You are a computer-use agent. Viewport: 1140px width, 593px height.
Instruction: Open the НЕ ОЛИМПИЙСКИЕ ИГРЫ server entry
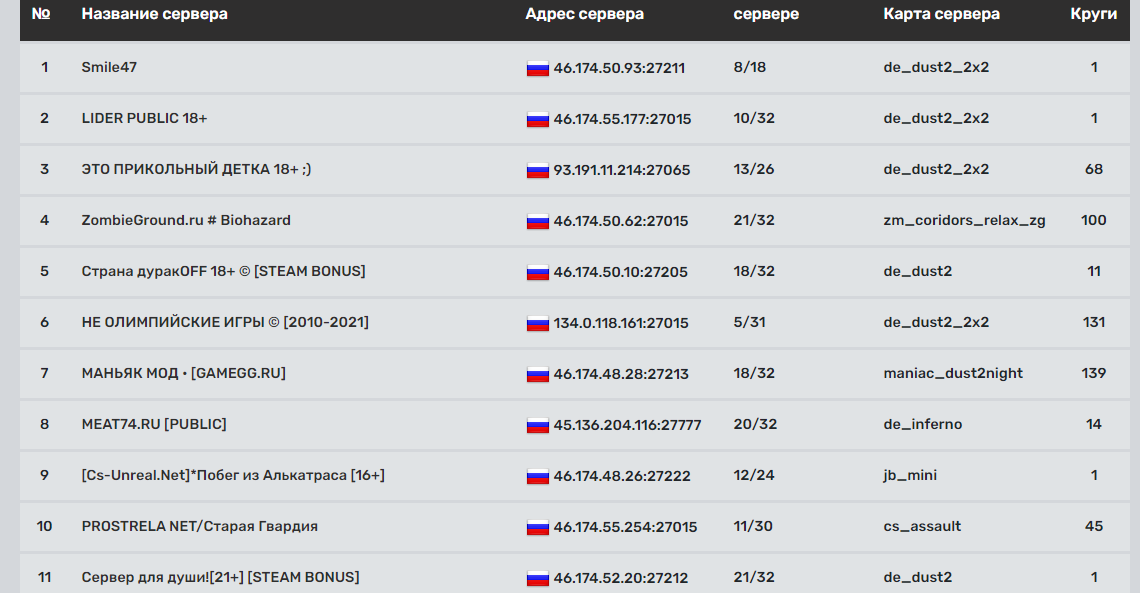(x=225, y=322)
